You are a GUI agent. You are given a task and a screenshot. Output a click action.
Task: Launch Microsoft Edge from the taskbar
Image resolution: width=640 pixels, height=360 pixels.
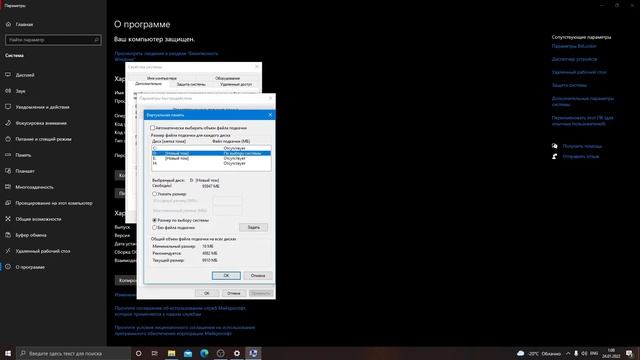[x=204, y=353]
